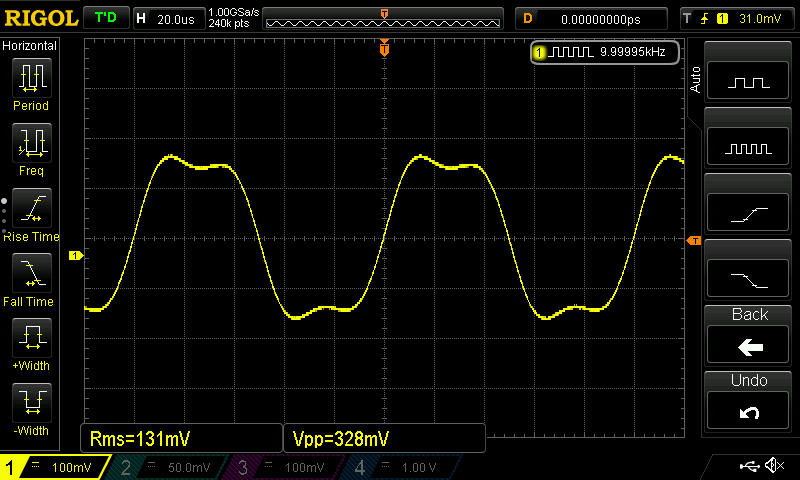This screenshot has width=800, height=480.
Task: Click the Back arrow button
Action: (748, 345)
